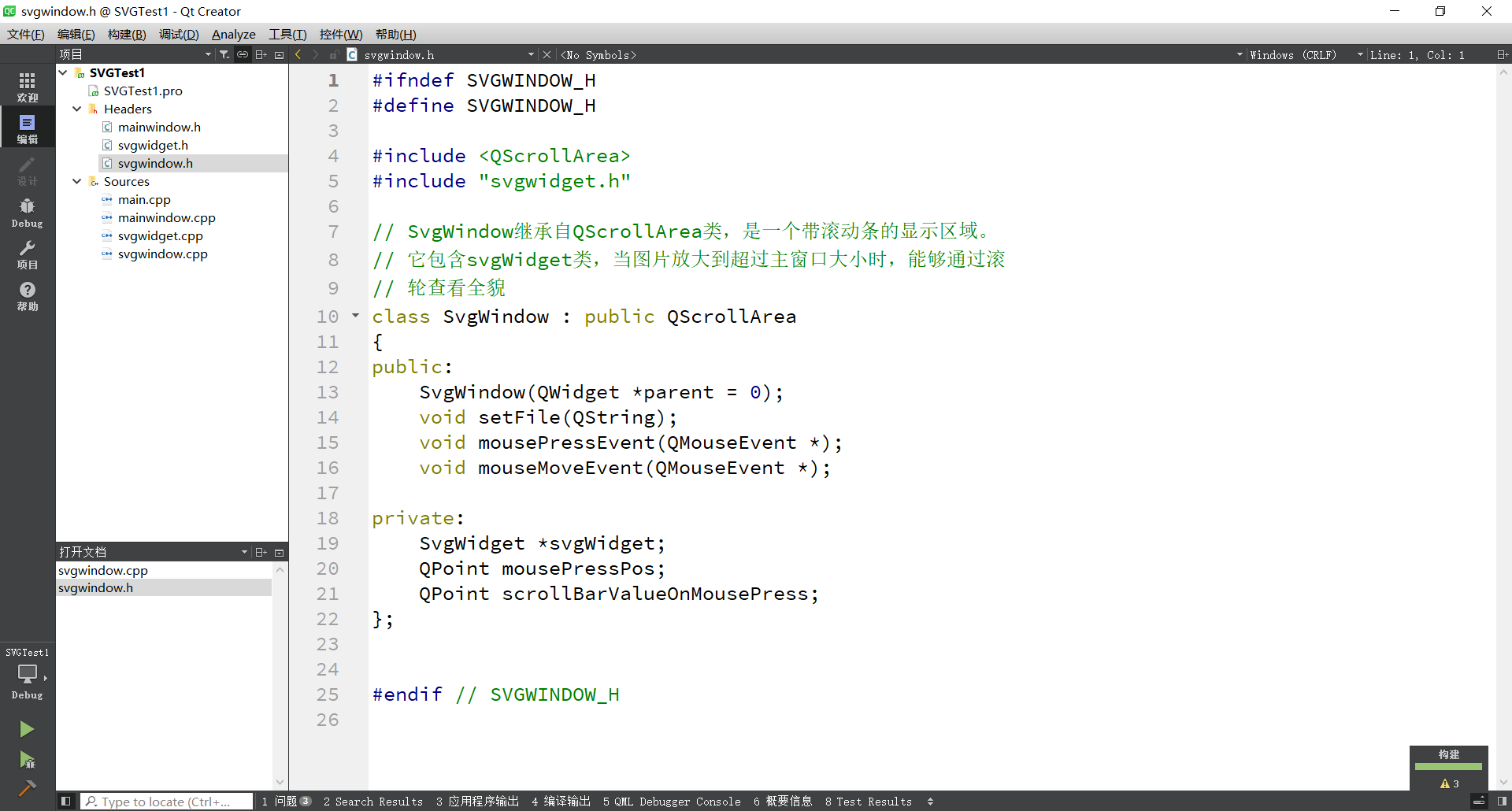Open the 工具(T) menu

pos(287,34)
